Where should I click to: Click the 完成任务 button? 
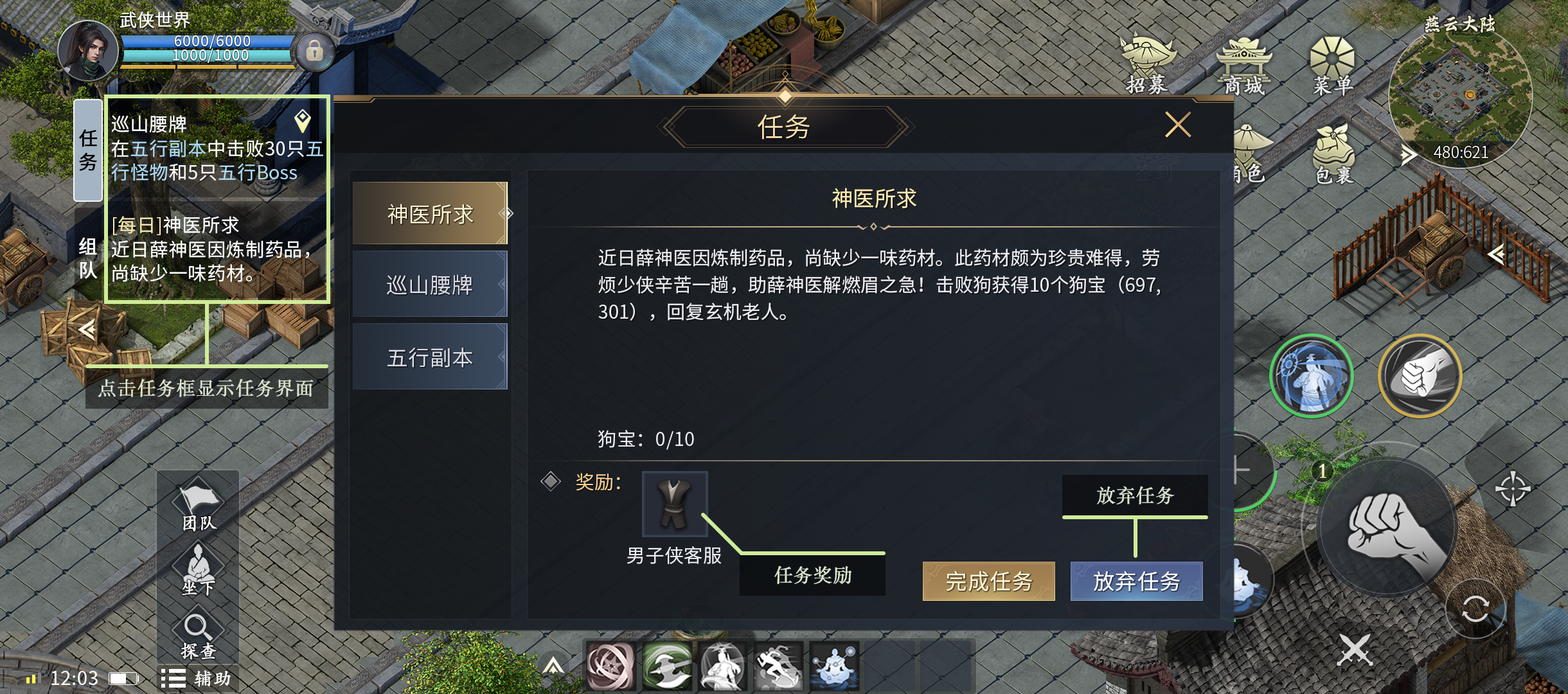coord(989,582)
